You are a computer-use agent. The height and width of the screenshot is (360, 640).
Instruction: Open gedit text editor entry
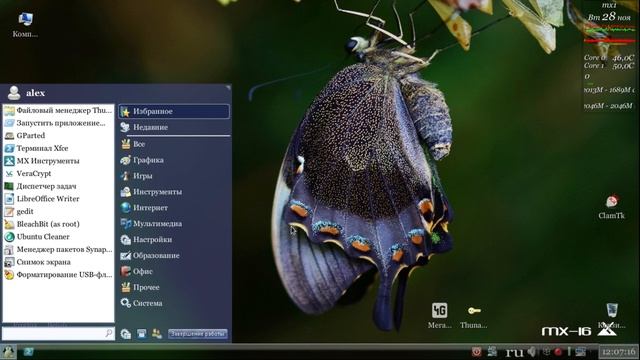tap(58, 211)
